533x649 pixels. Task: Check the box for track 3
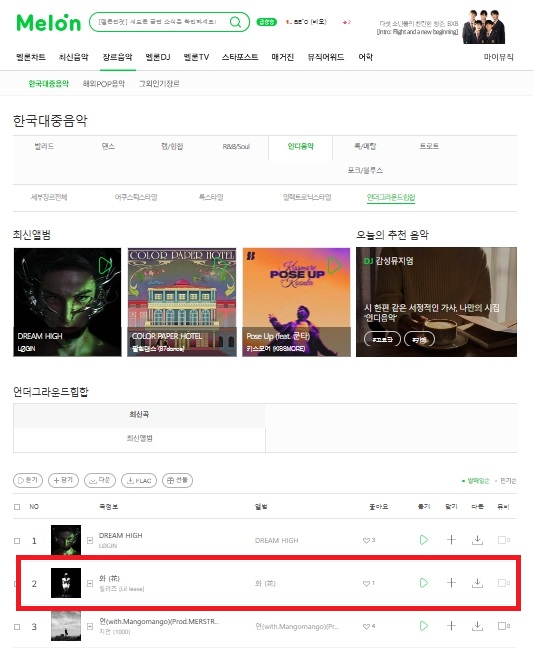click(17, 627)
